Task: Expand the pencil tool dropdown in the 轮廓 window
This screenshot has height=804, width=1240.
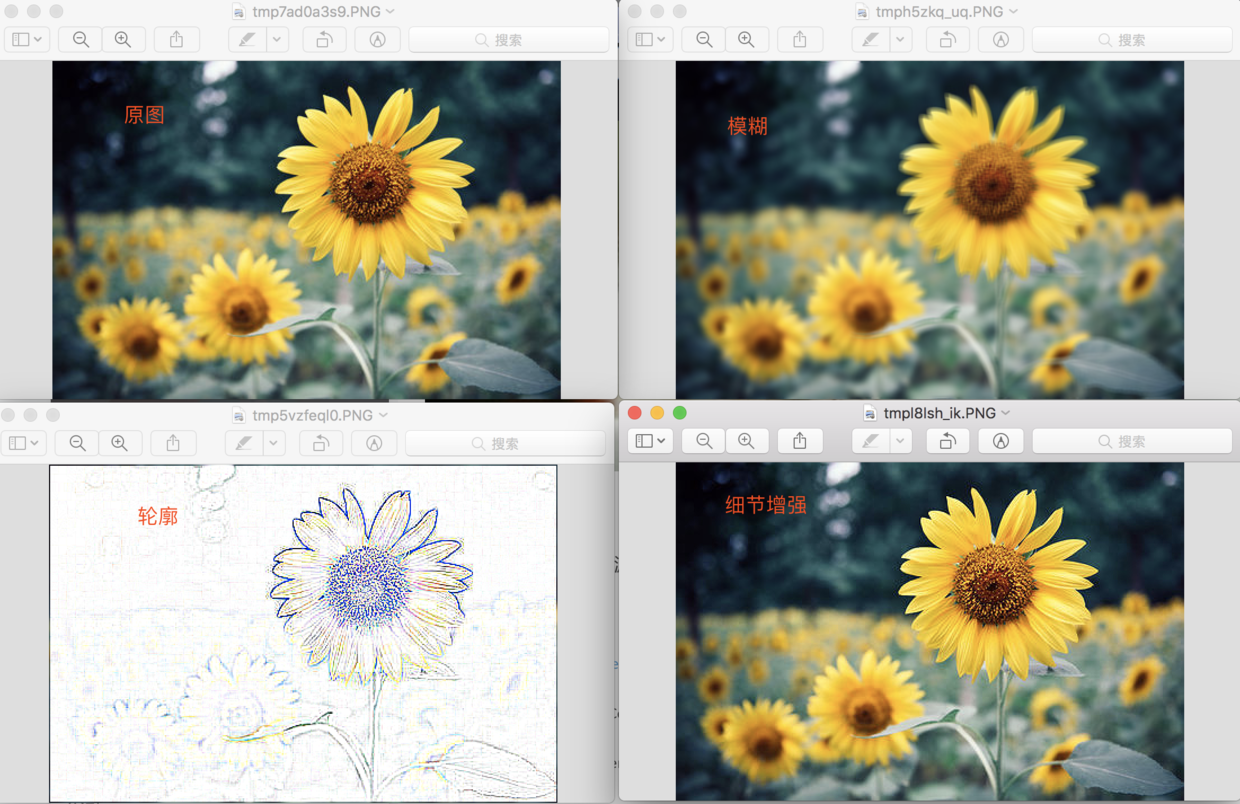Action: [x=274, y=441]
